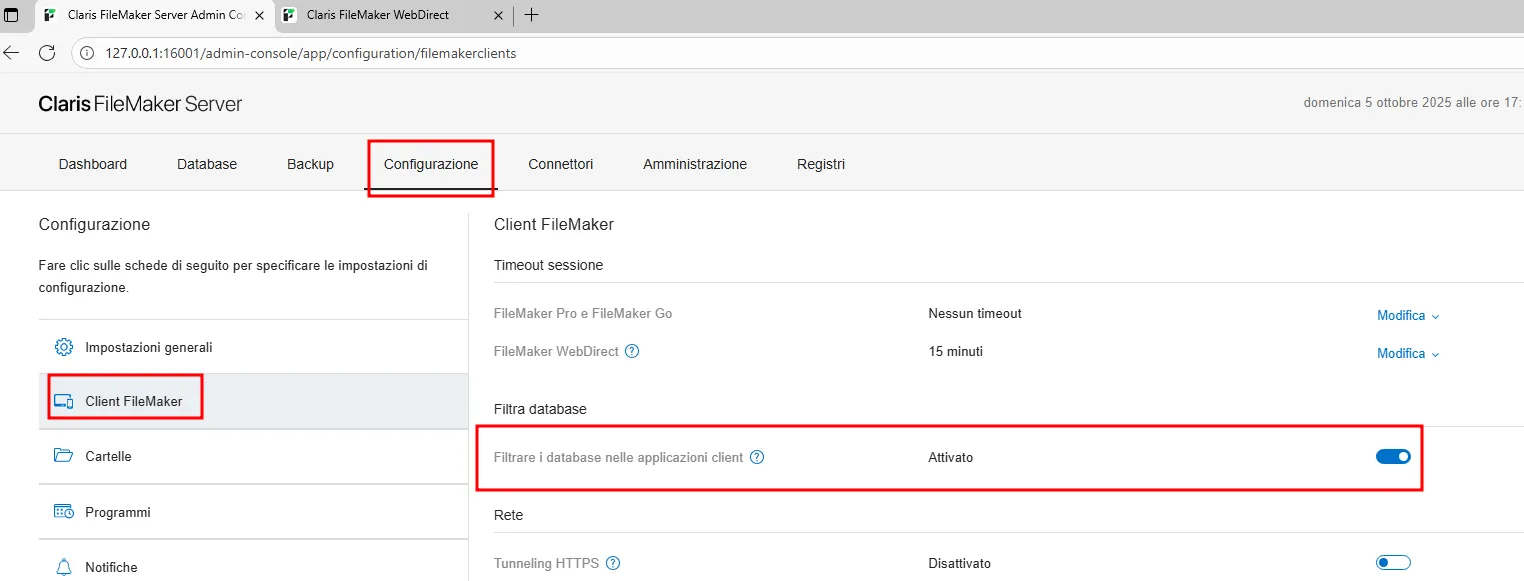
Task: Open the Cartelle folder icon
Action: click(63, 456)
